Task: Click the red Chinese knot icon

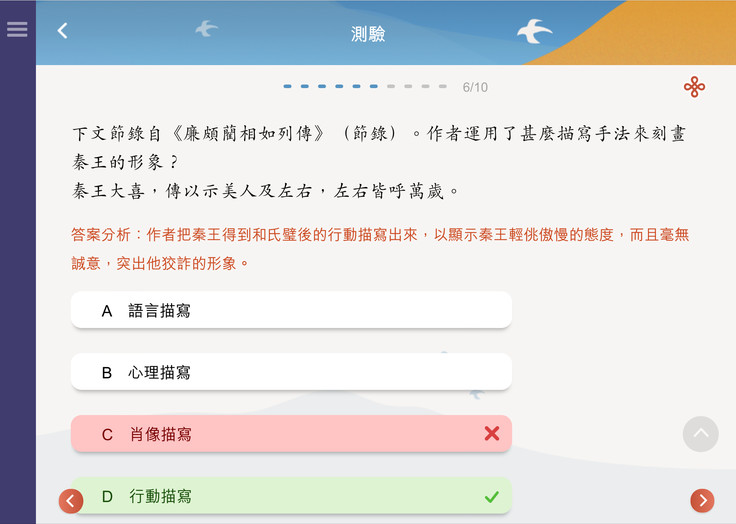Action: click(x=694, y=87)
